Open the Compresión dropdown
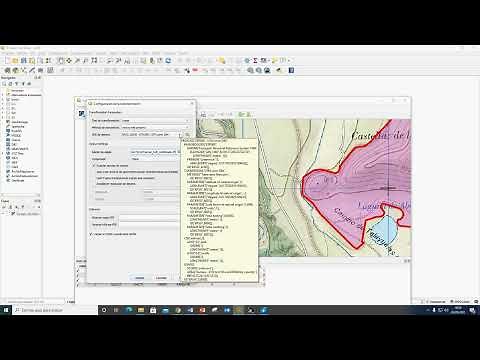 coord(155,159)
